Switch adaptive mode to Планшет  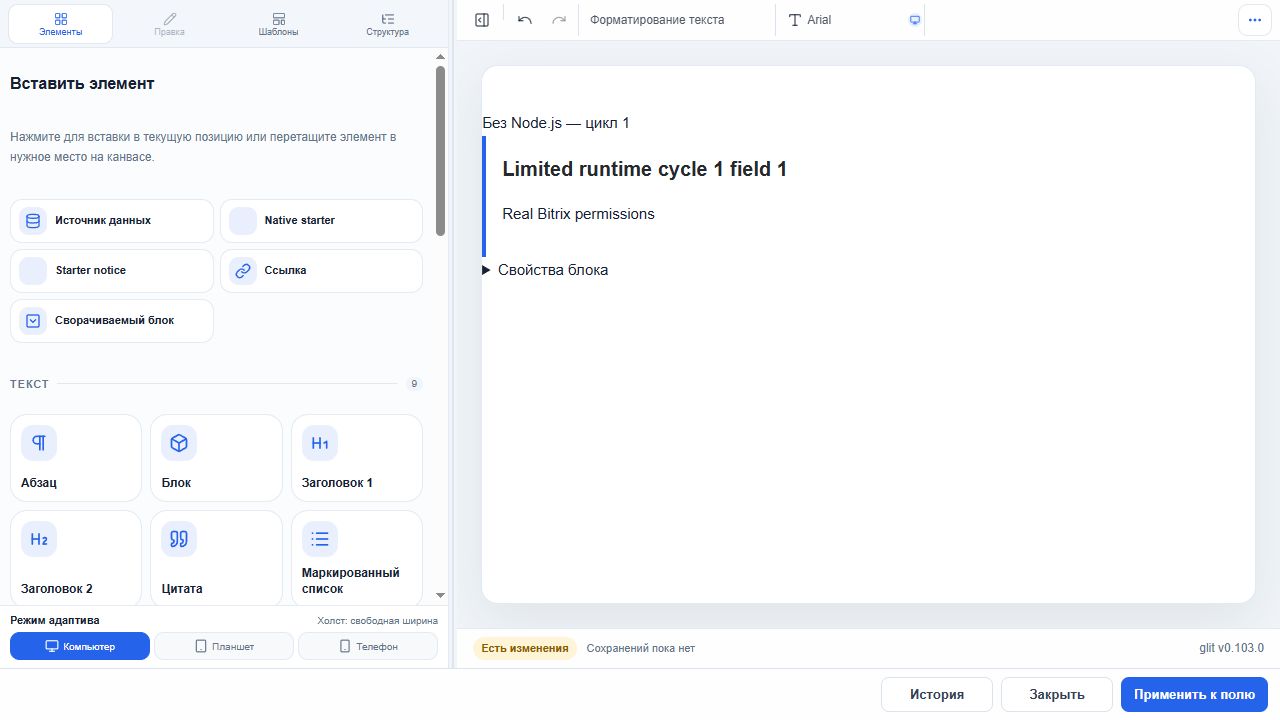(224, 646)
